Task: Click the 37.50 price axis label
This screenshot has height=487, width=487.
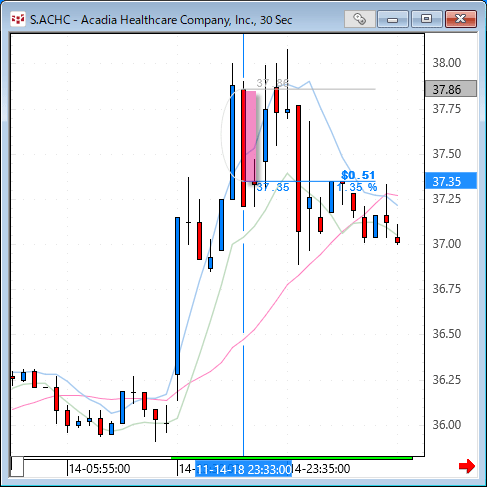Action: [x=447, y=154]
